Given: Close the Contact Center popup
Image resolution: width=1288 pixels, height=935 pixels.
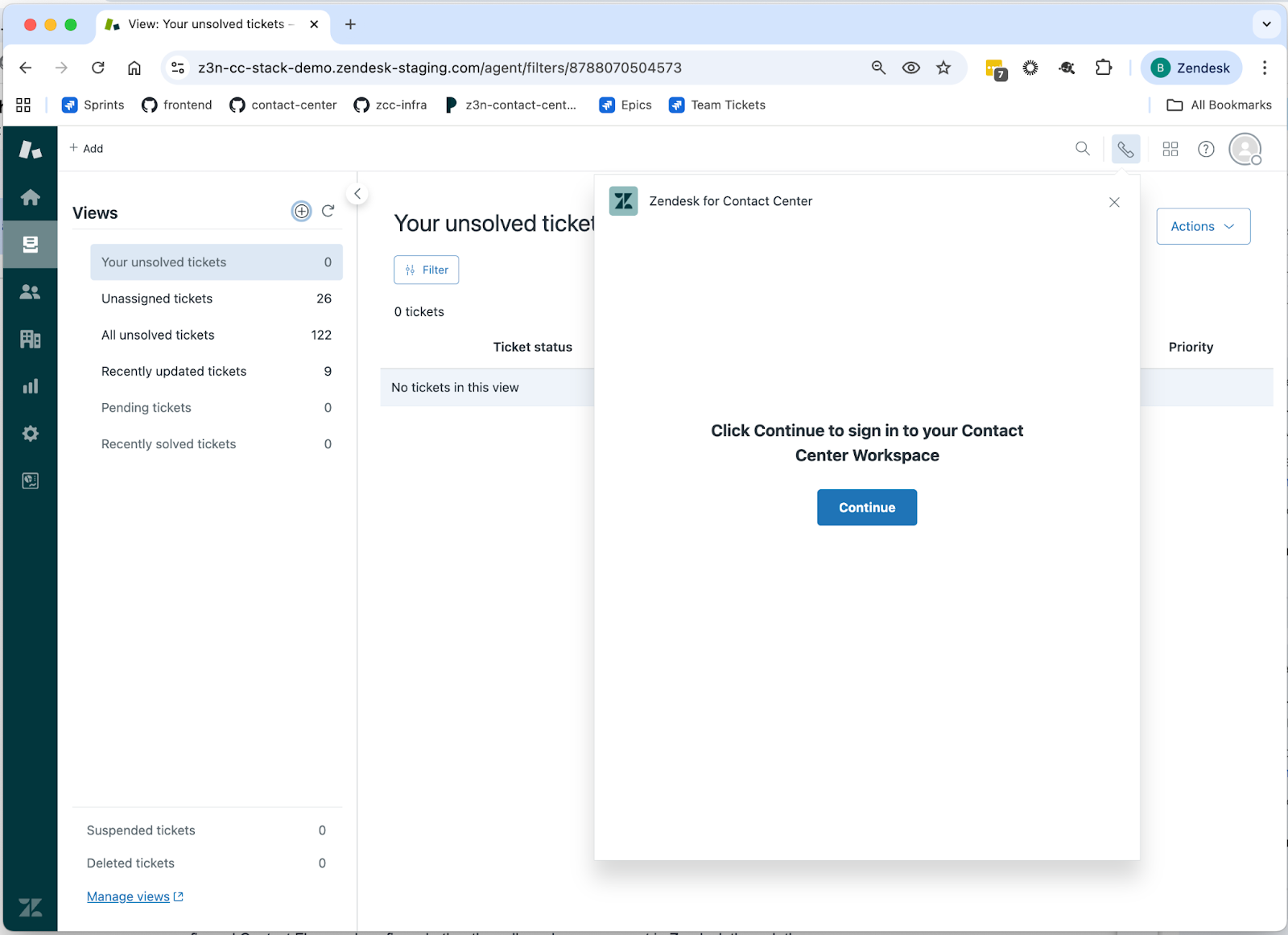Looking at the screenshot, I should [x=1114, y=202].
